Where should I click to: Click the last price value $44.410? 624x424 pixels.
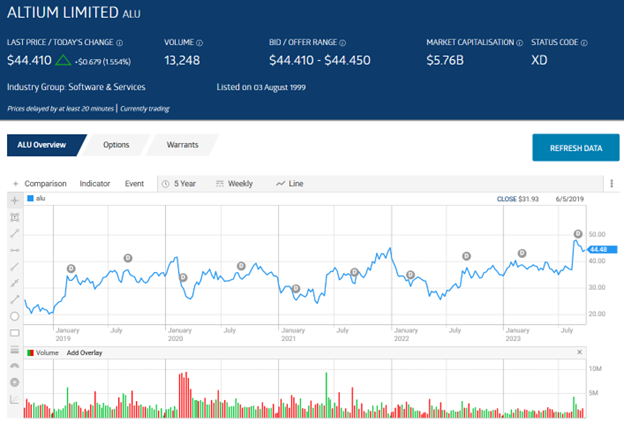pos(29,61)
